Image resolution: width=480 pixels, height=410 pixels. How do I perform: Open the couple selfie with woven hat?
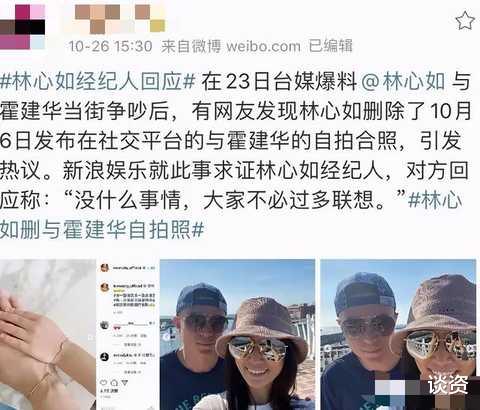238,335
